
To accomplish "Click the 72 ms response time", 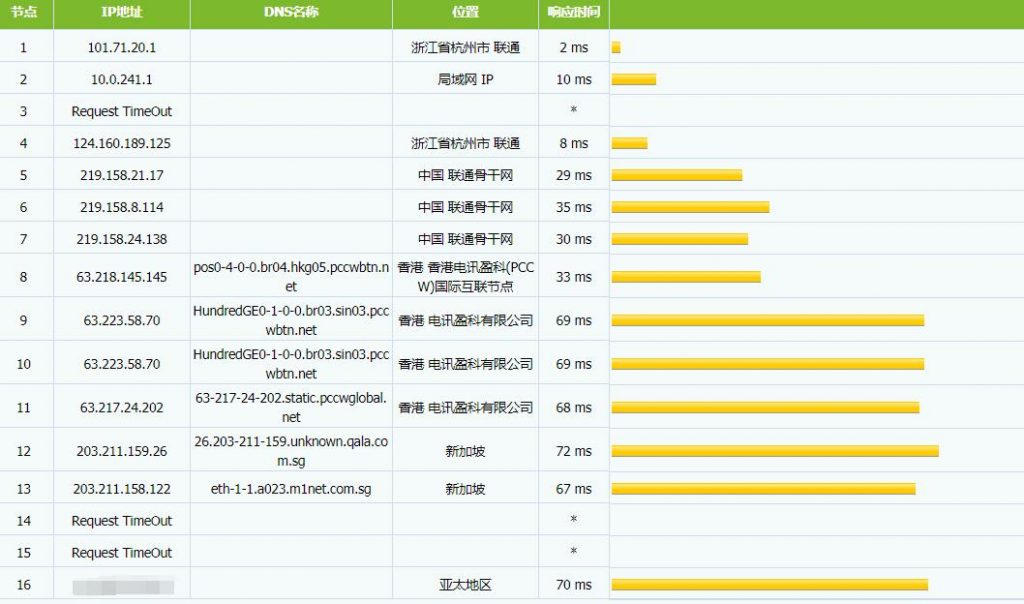I will click(573, 451).
